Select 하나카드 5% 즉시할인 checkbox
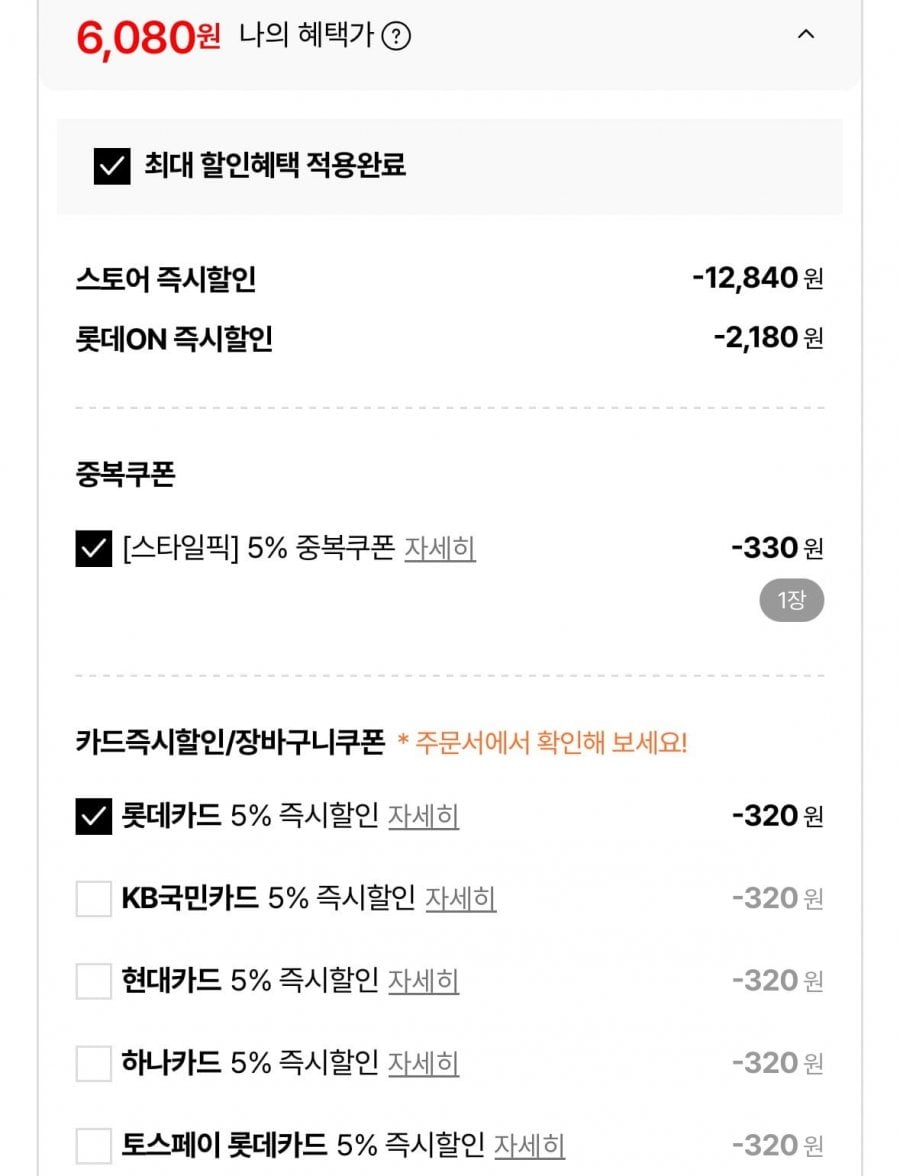The height and width of the screenshot is (1176, 900). (94, 1063)
